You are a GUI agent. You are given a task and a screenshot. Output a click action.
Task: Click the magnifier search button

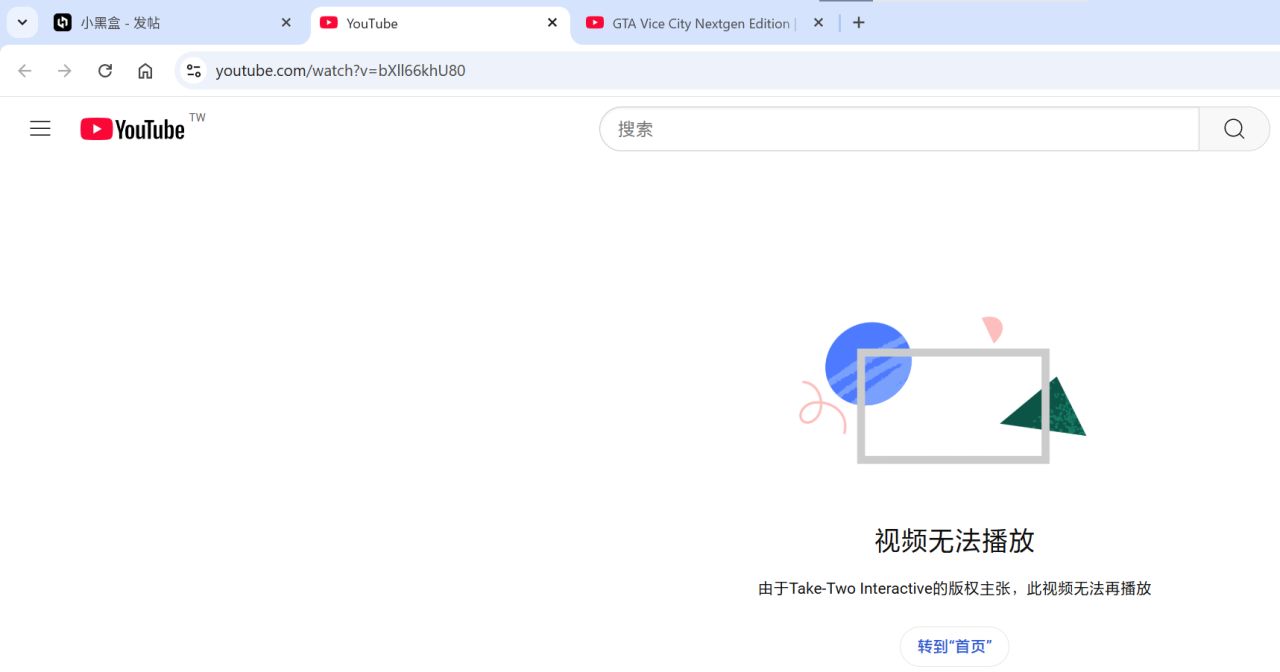1234,129
